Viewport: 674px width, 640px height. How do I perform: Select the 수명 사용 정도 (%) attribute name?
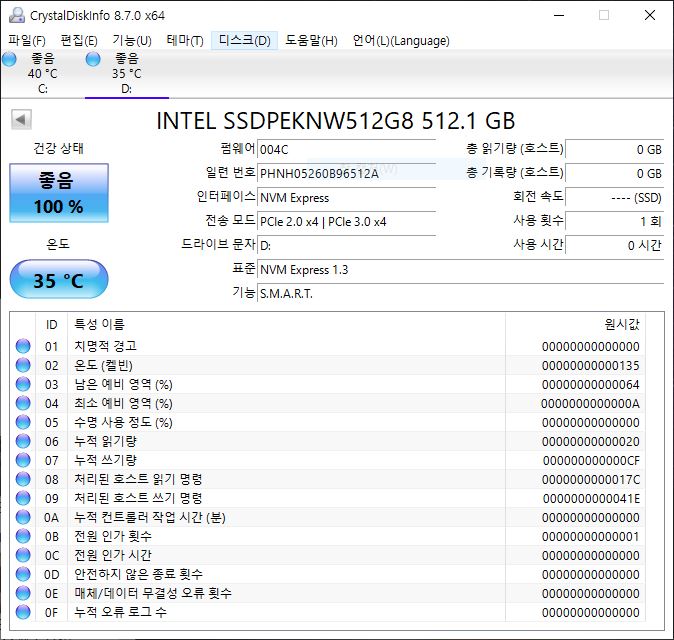coord(123,423)
